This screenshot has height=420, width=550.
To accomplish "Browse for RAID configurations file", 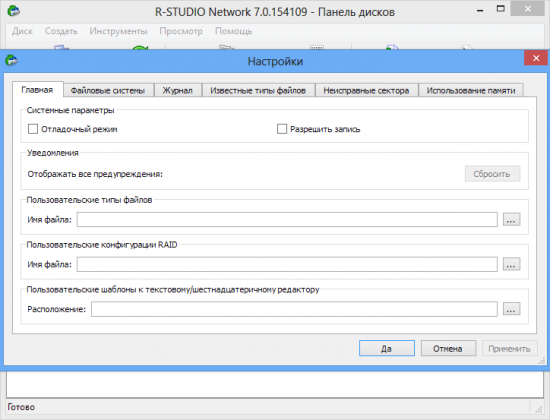I will pos(511,264).
